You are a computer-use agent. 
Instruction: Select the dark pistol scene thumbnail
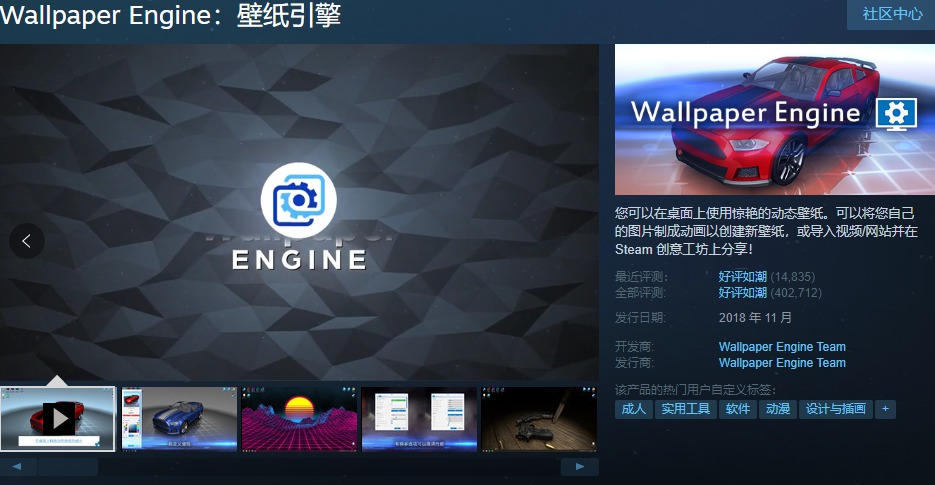539,419
